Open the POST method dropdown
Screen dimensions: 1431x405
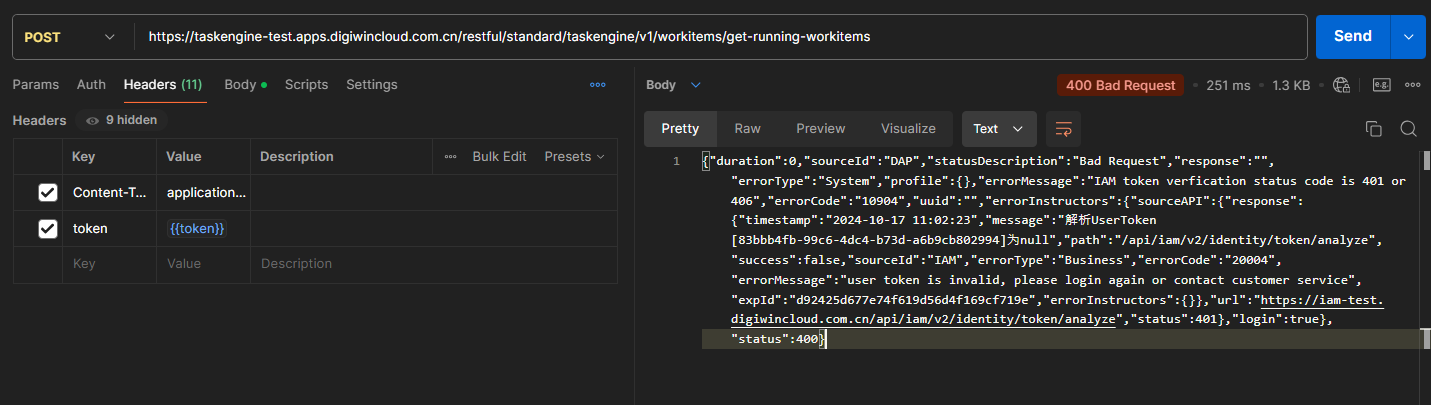(x=68, y=37)
